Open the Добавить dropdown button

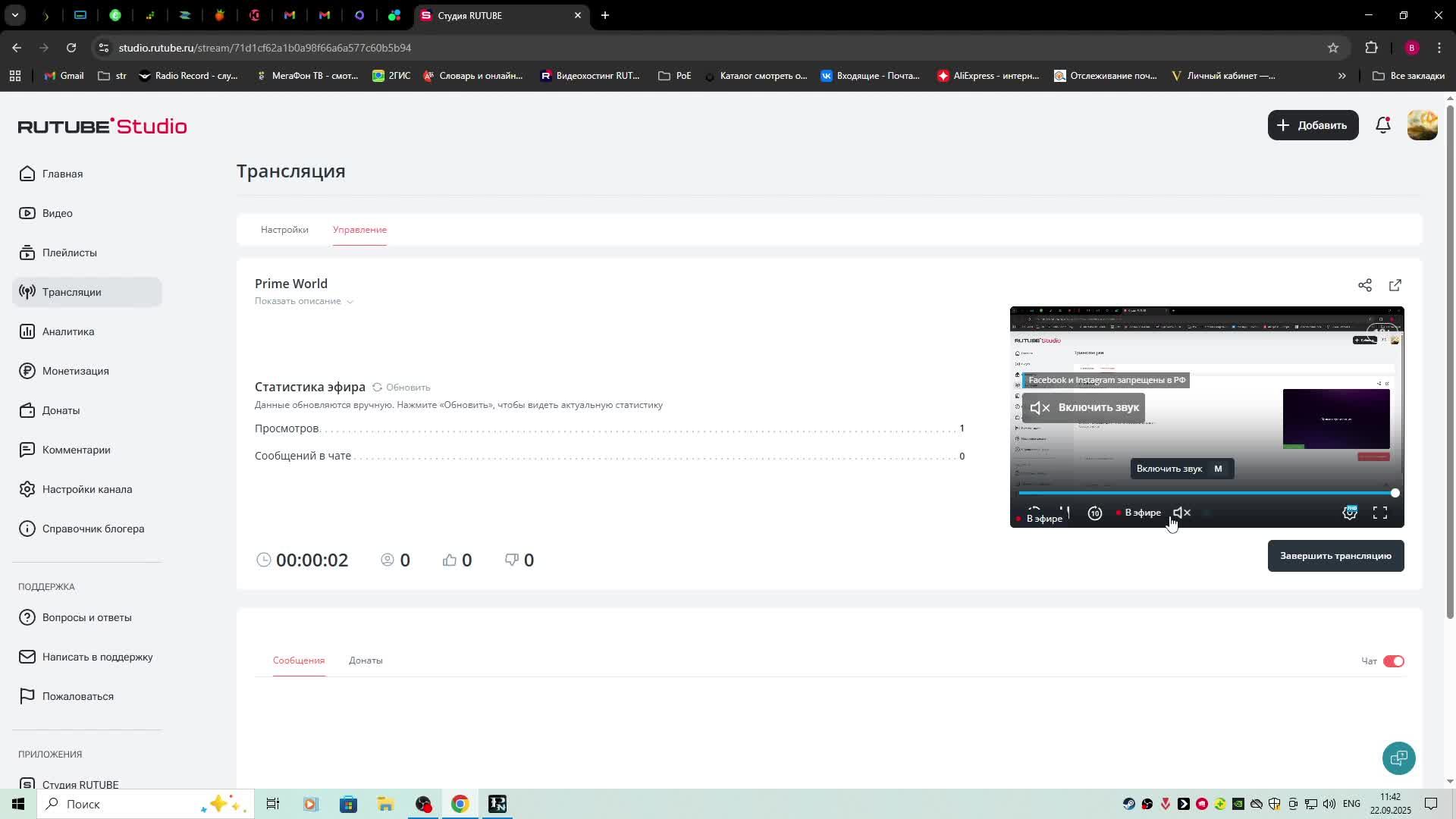click(x=1313, y=125)
